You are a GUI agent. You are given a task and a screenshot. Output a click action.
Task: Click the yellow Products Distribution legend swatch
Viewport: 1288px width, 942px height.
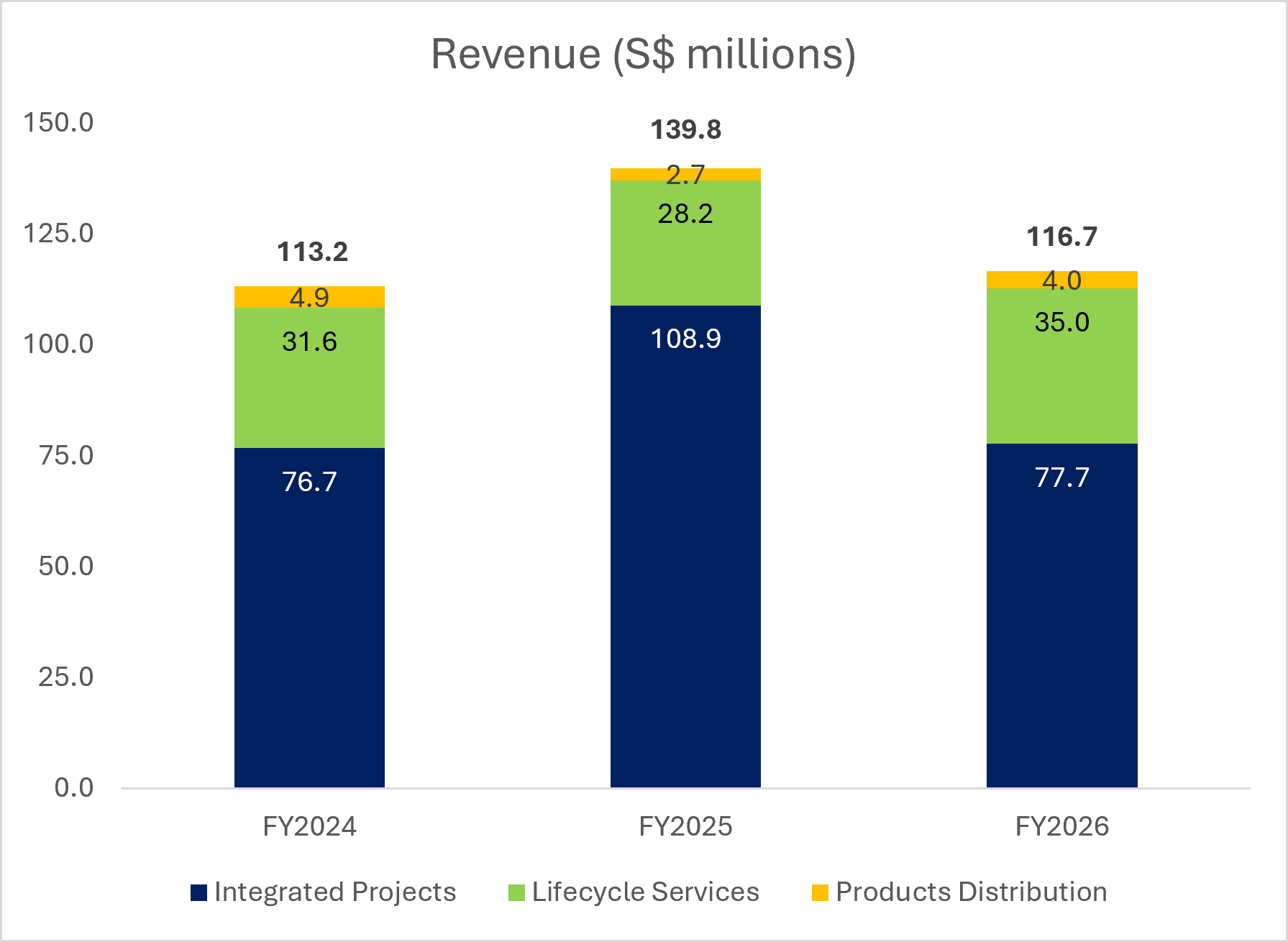(820, 892)
